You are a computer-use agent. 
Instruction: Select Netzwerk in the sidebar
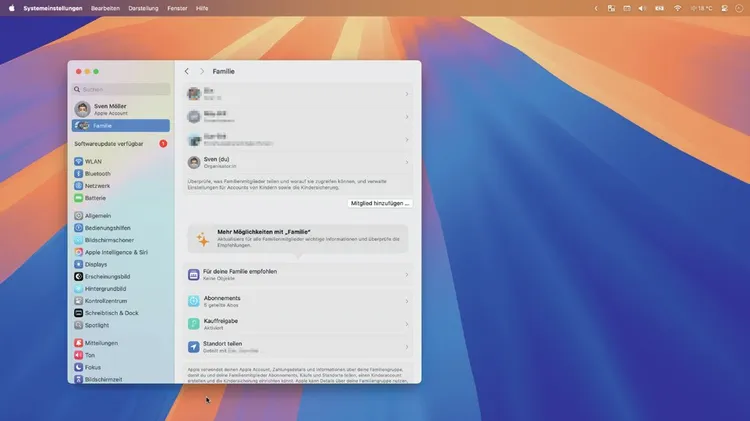(121, 186)
